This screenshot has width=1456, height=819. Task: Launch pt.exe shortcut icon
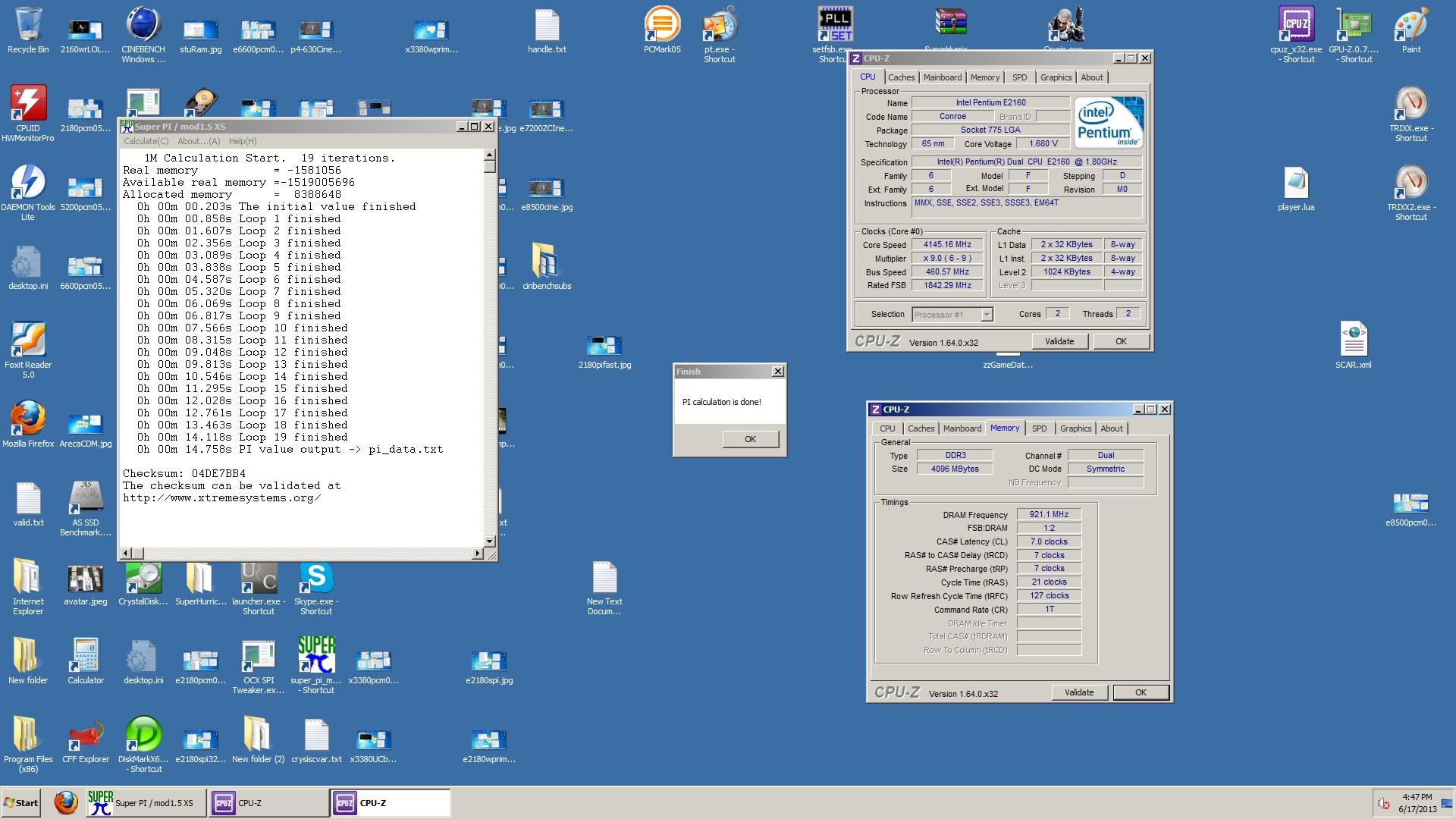pos(720,34)
